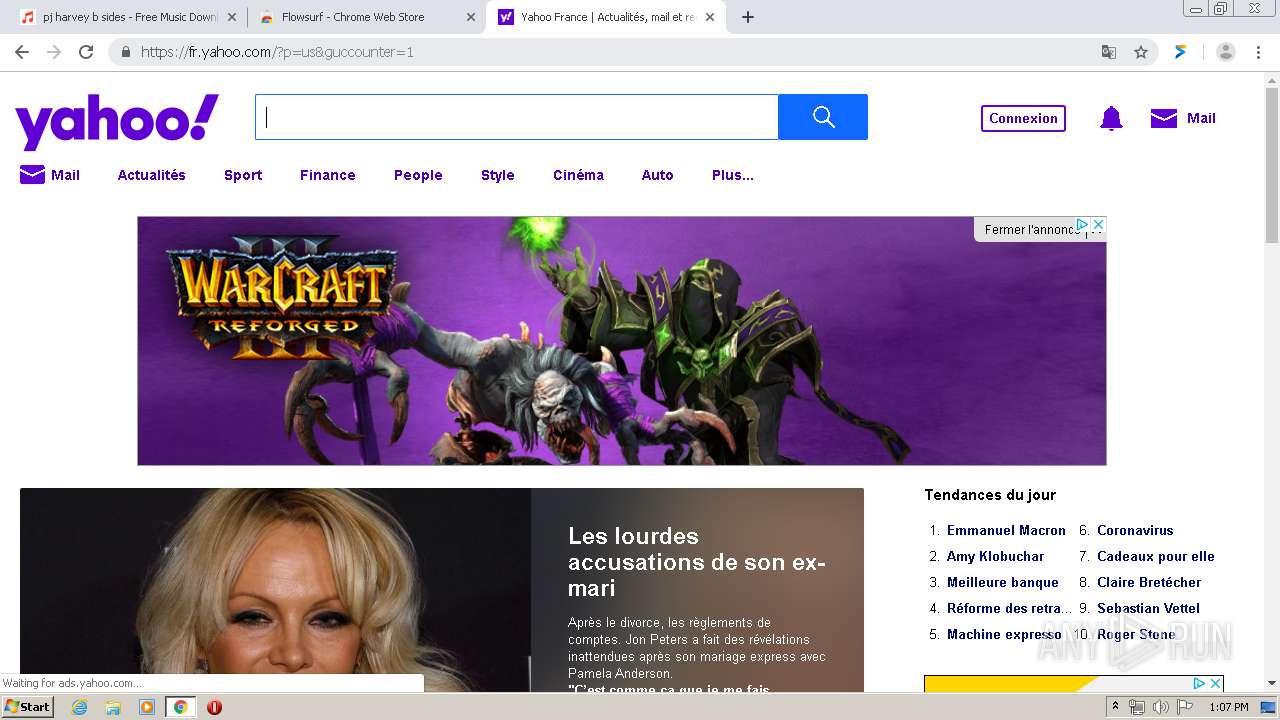1280x720 pixels.
Task: Click the address bar URL
Action: [277, 52]
